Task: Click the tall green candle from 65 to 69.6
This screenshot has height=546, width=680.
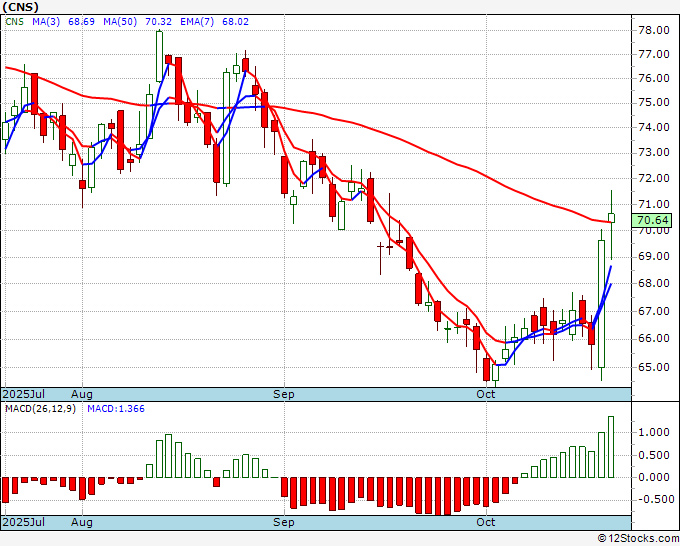Action: (602, 304)
